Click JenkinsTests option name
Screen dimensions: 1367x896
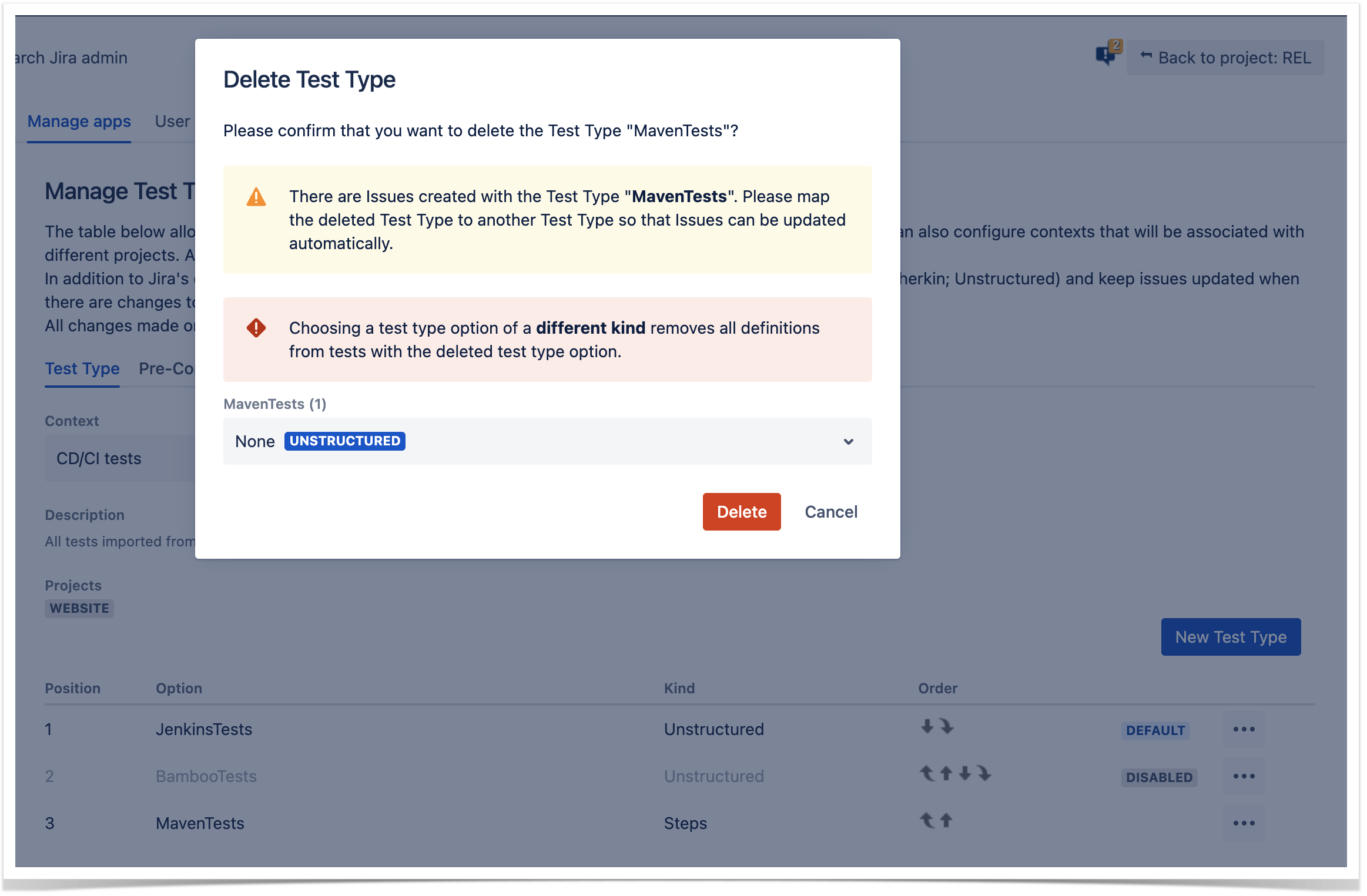click(203, 729)
